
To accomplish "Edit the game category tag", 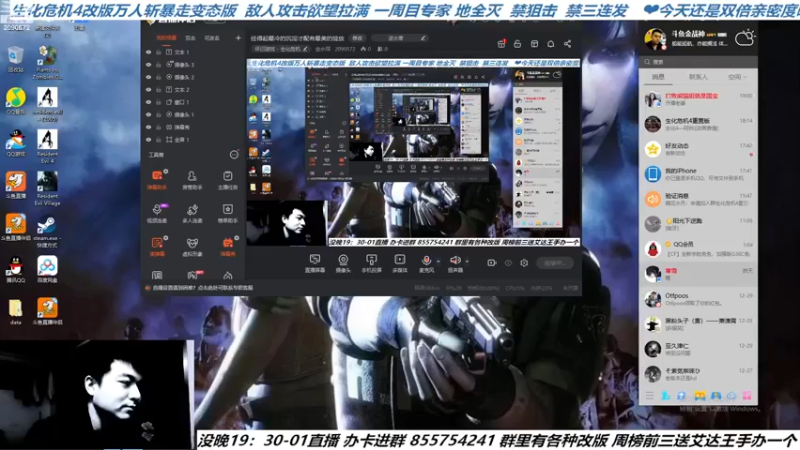I will tap(281, 49).
